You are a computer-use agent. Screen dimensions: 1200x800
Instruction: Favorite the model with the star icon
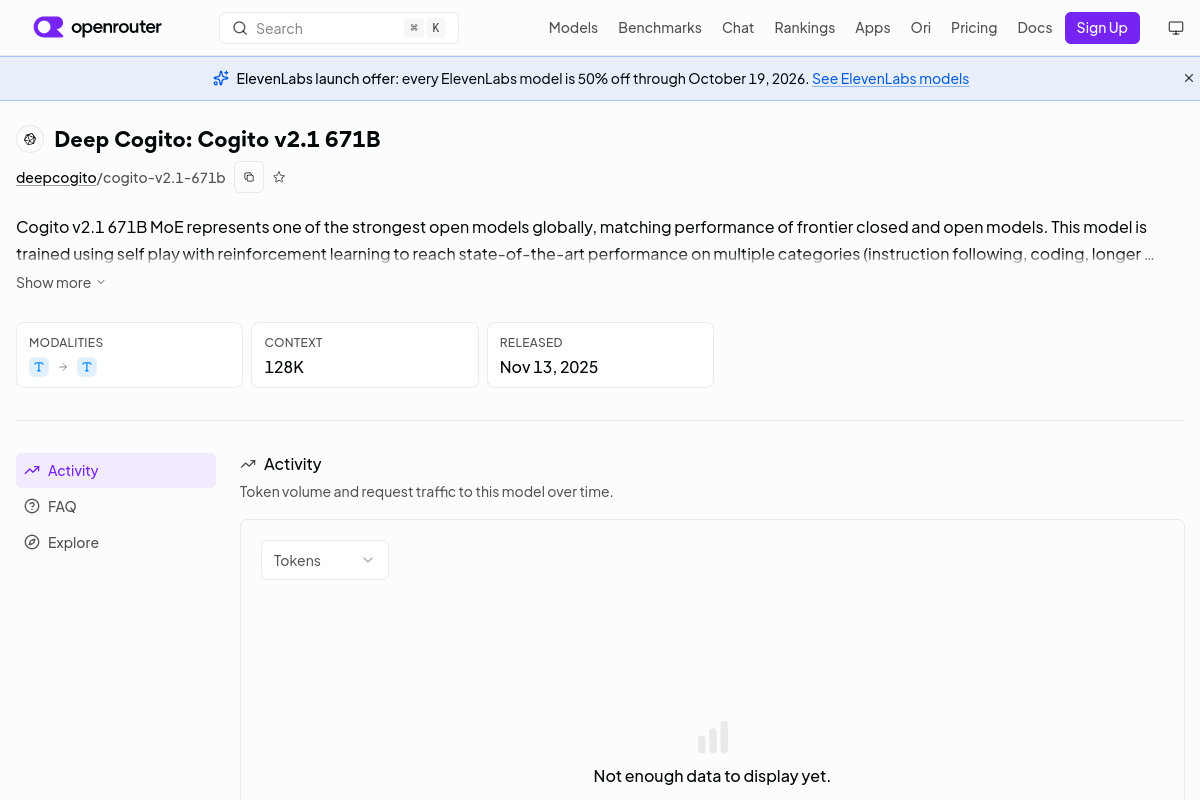click(279, 177)
